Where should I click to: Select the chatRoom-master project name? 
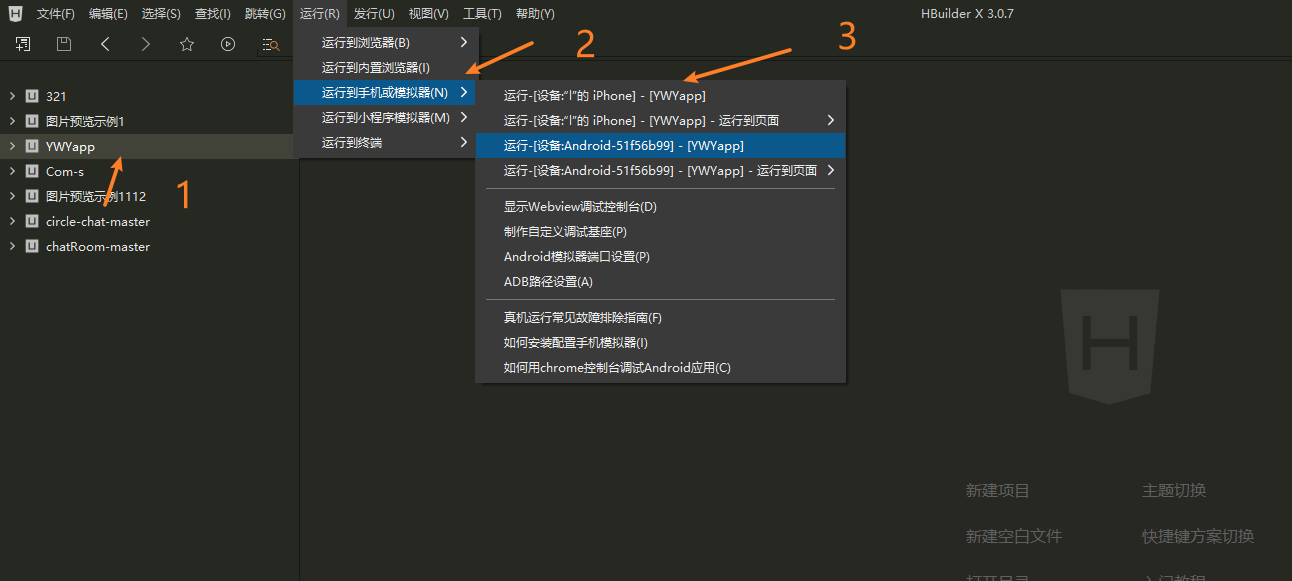point(98,246)
